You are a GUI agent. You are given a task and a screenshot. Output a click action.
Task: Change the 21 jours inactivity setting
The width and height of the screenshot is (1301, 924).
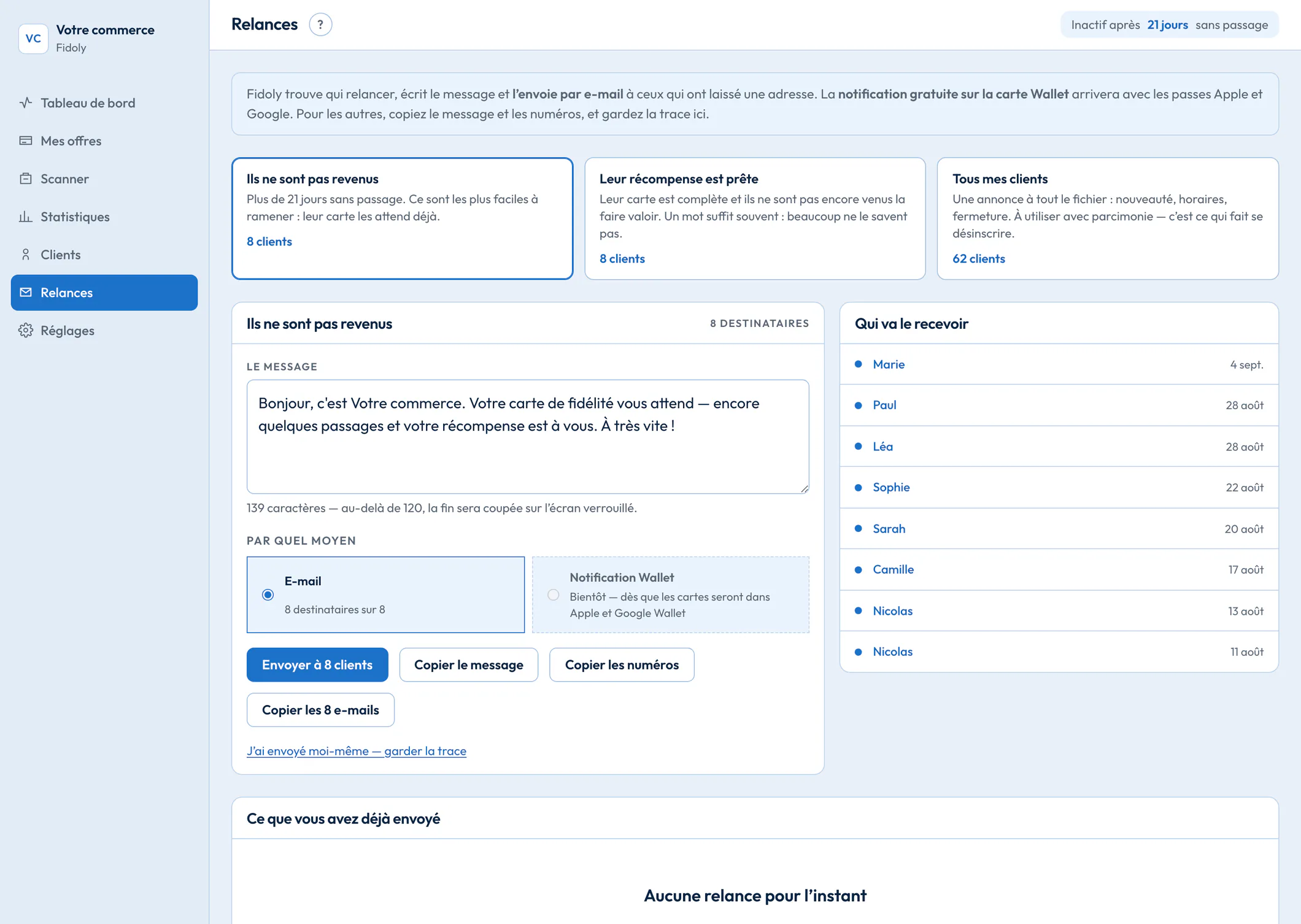[x=1167, y=25]
